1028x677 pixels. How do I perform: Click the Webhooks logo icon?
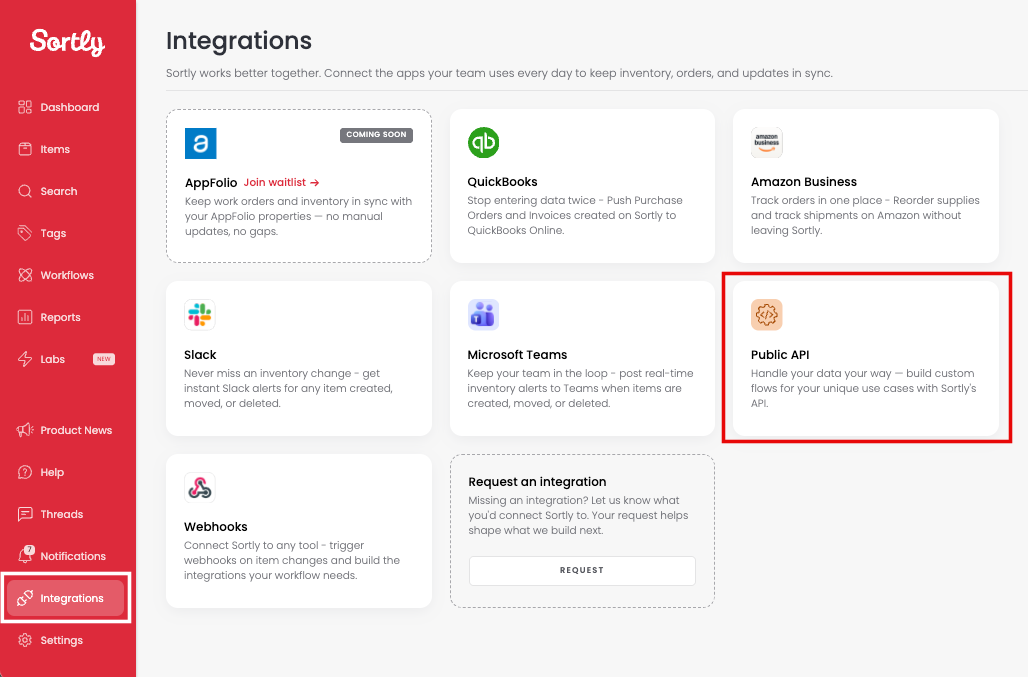click(x=200, y=488)
